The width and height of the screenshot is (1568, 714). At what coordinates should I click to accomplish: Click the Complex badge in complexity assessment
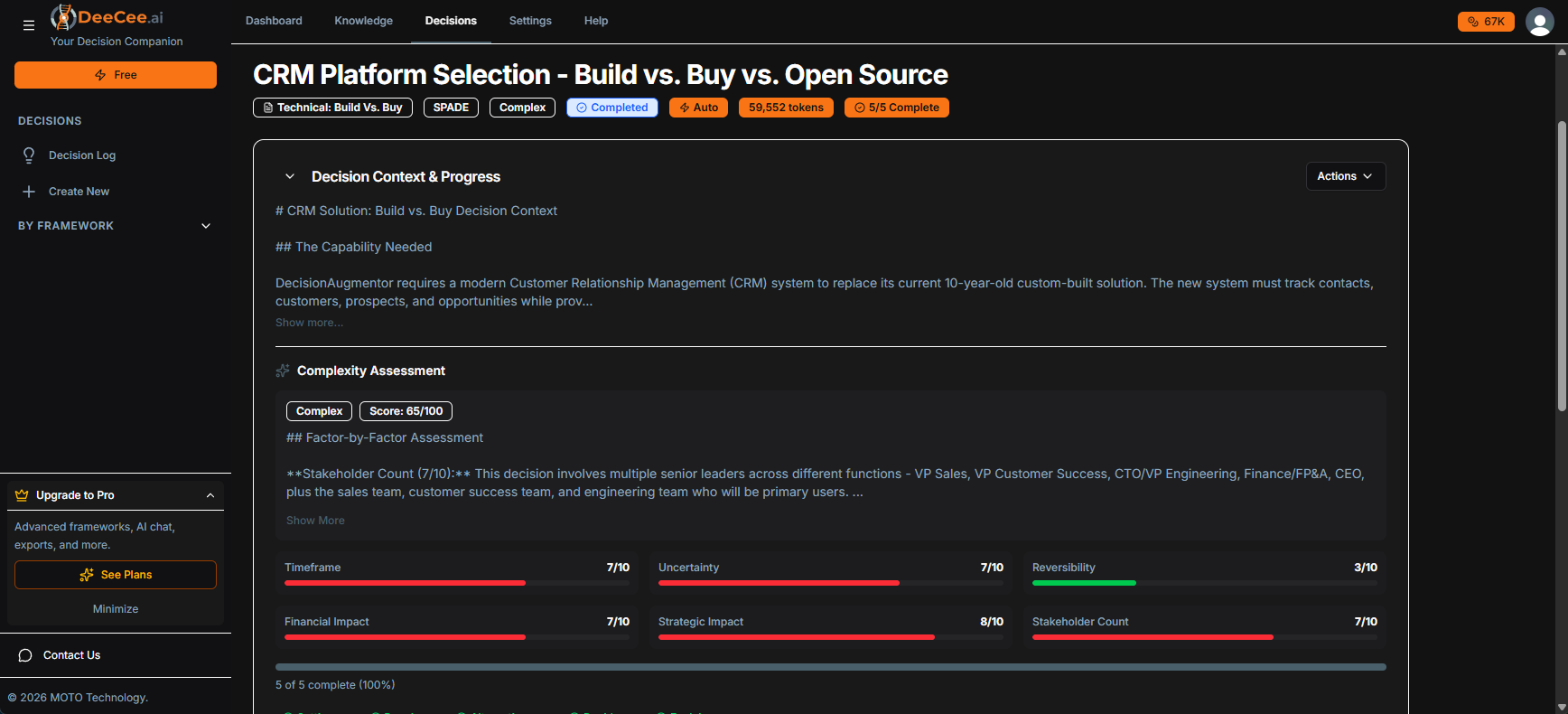(x=319, y=411)
